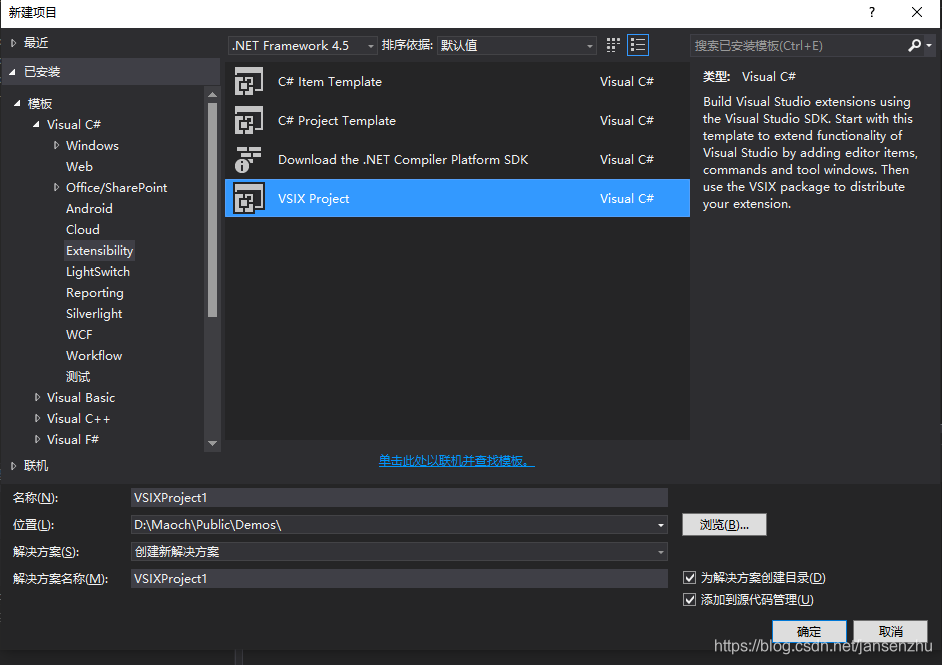The image size is (942, 665).
Task: Select Reporting template category
Action: pos(95,293)
